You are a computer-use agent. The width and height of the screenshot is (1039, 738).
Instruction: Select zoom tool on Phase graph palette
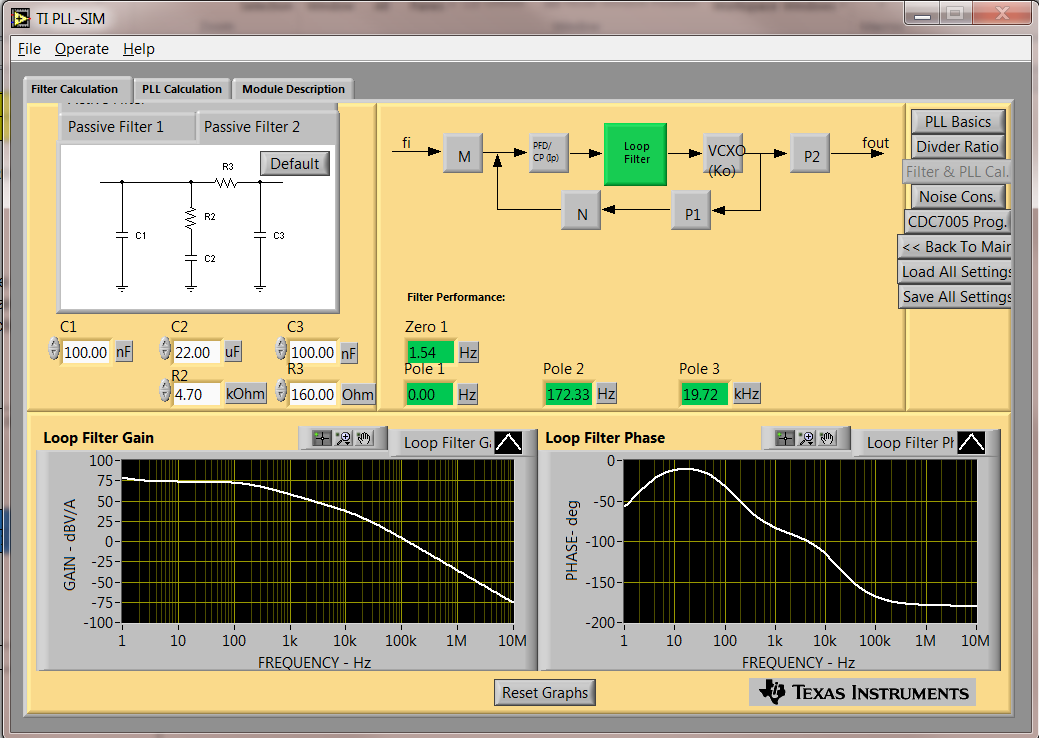coord(806,438)
